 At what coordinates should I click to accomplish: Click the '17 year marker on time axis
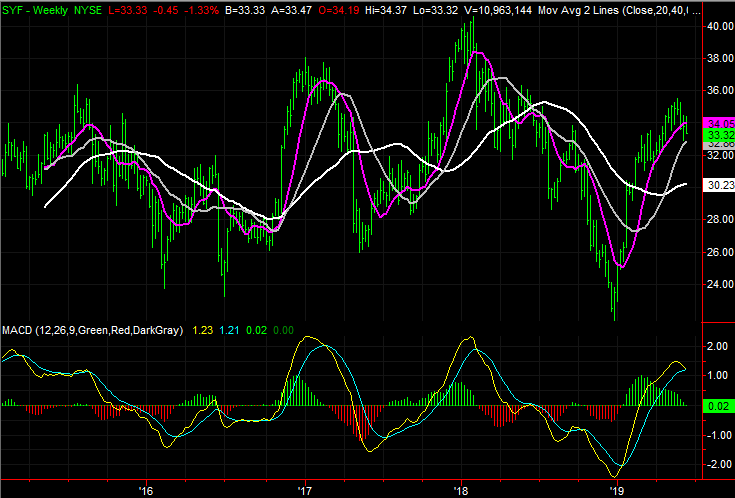(x=305, y=491)
